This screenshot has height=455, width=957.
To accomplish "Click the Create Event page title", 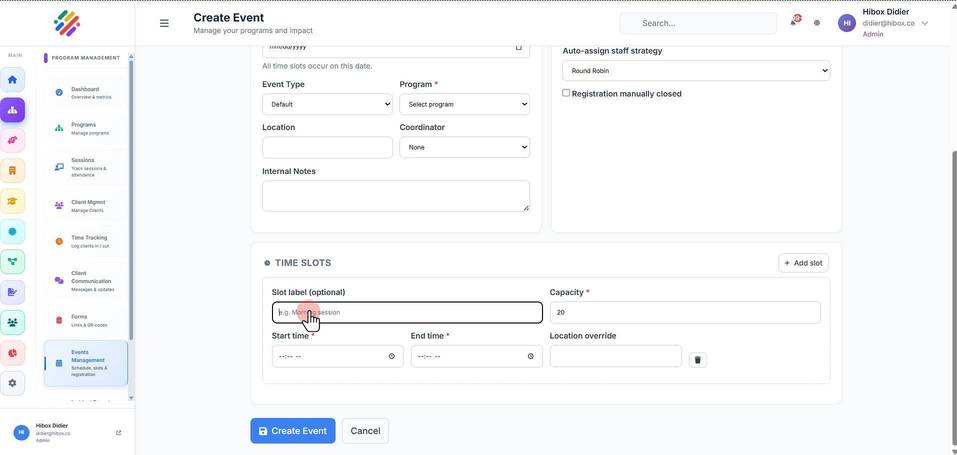I will point(228,18).
